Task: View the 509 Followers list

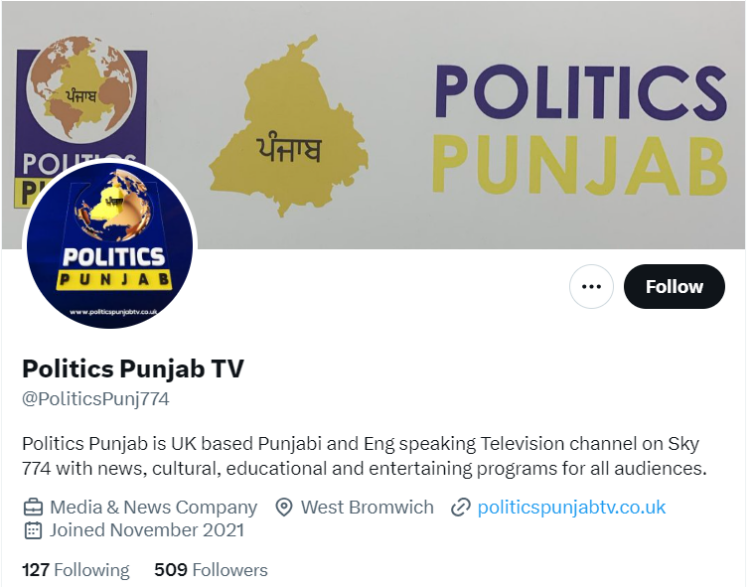Action: tap(211, 570)
